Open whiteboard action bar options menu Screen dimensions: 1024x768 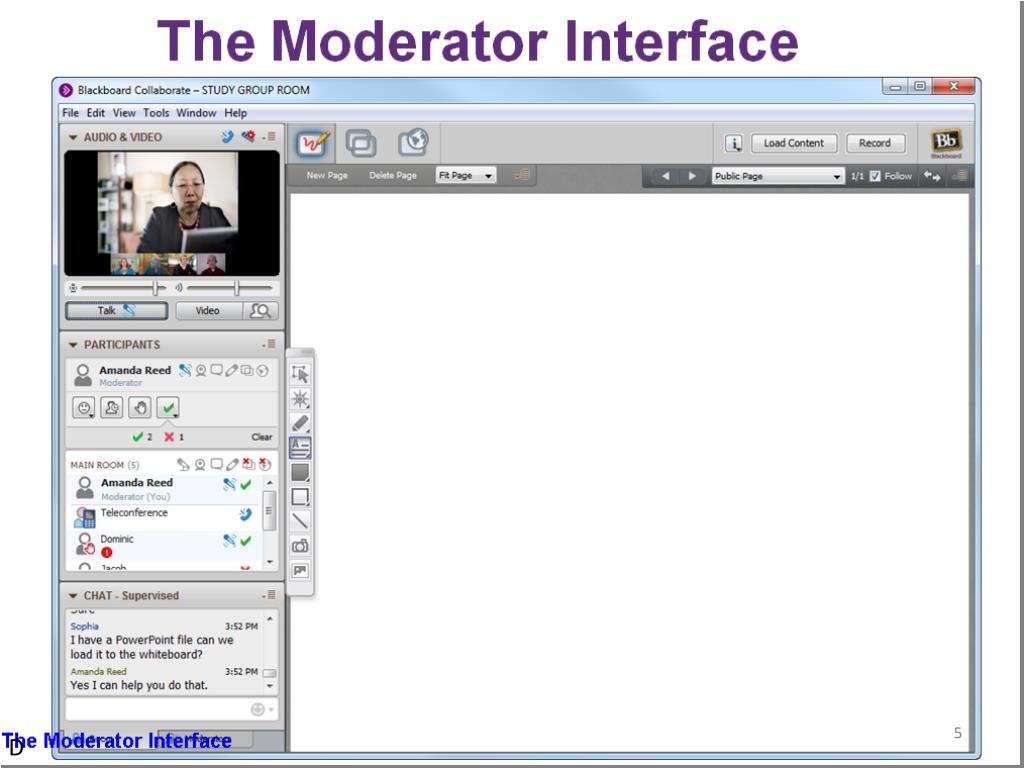[x=521, y=174]
